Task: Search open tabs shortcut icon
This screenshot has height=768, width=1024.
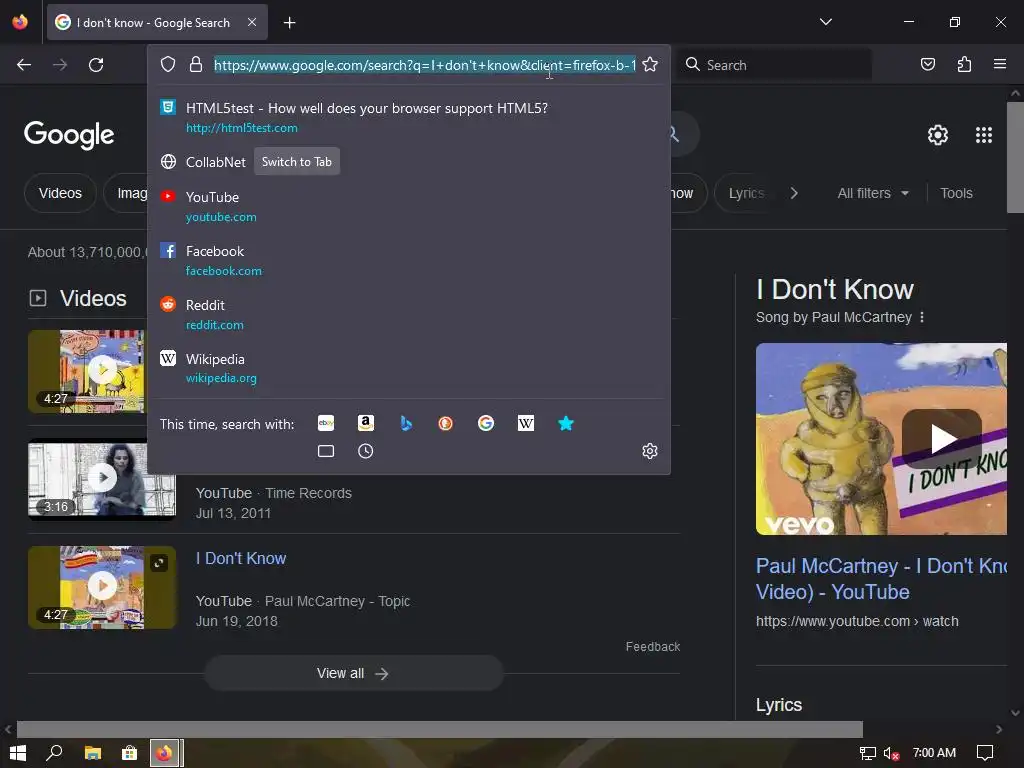Action: tap(326, 451)
